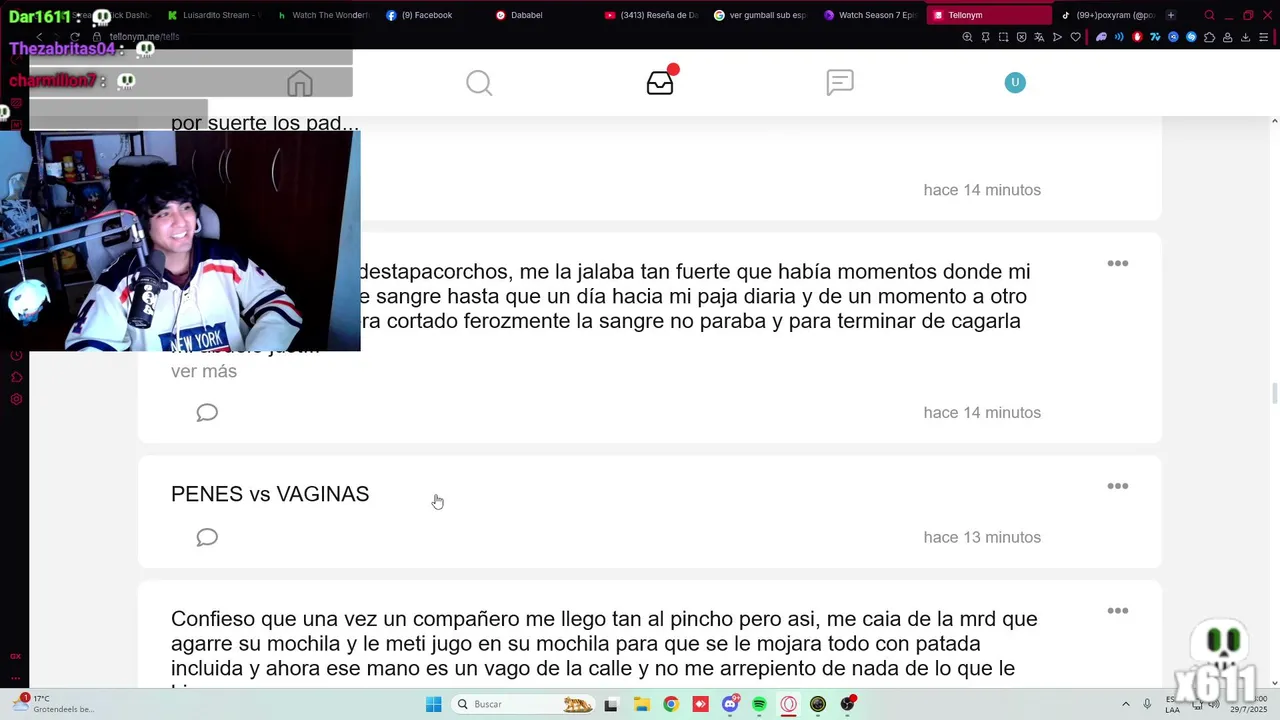The image size is (1280, 720).
Task: Open the Tellonym chat messages icon
Action: point(840,83)
